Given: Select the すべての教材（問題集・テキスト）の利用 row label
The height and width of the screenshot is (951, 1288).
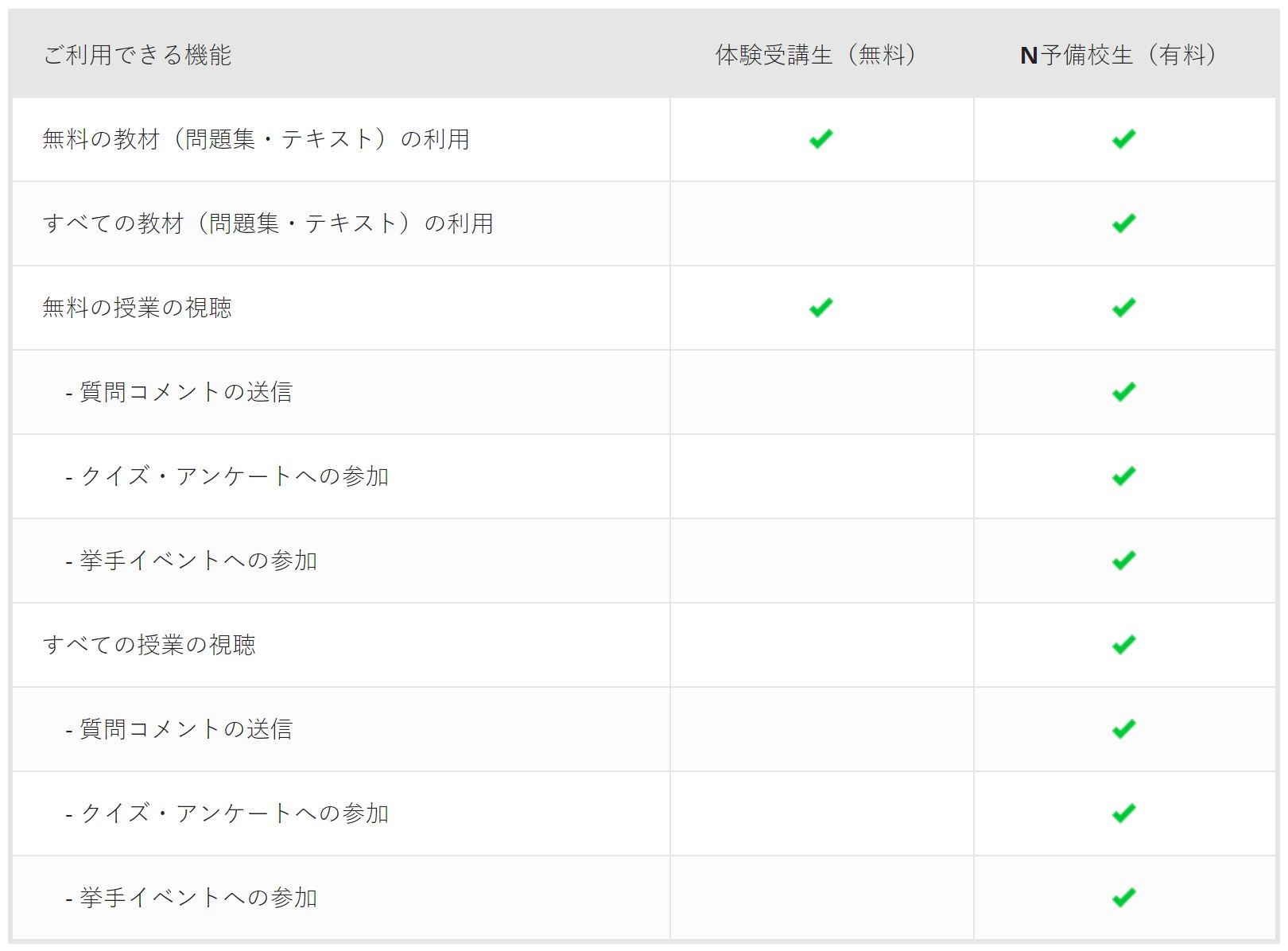Looking at the screenshot, I should tap(268, 223).
